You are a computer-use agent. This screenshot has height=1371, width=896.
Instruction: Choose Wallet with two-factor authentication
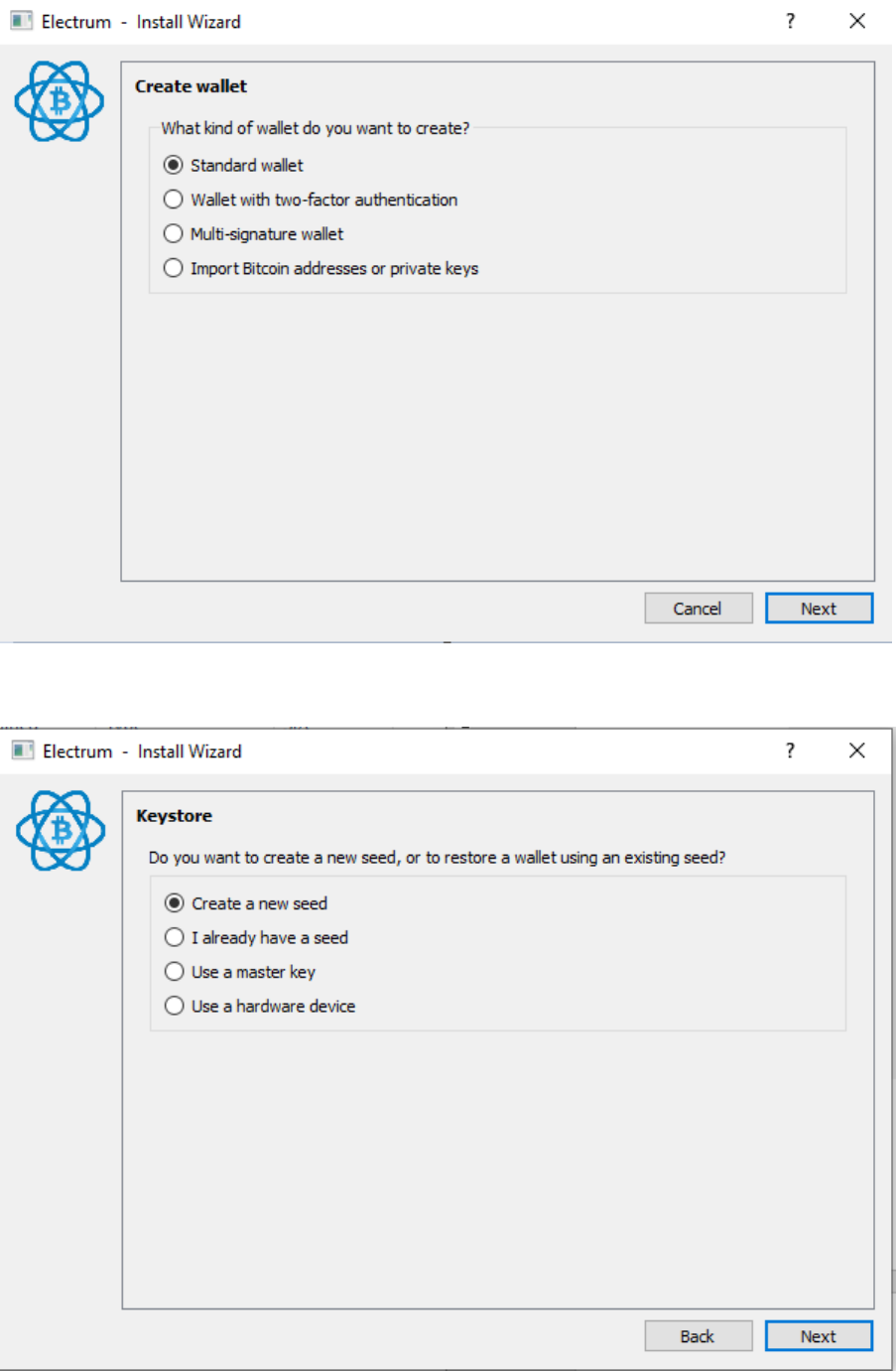(174, 200)
